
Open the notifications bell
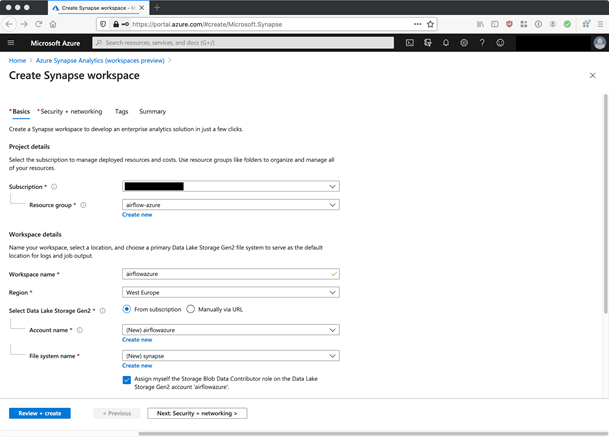click(446, 43)
